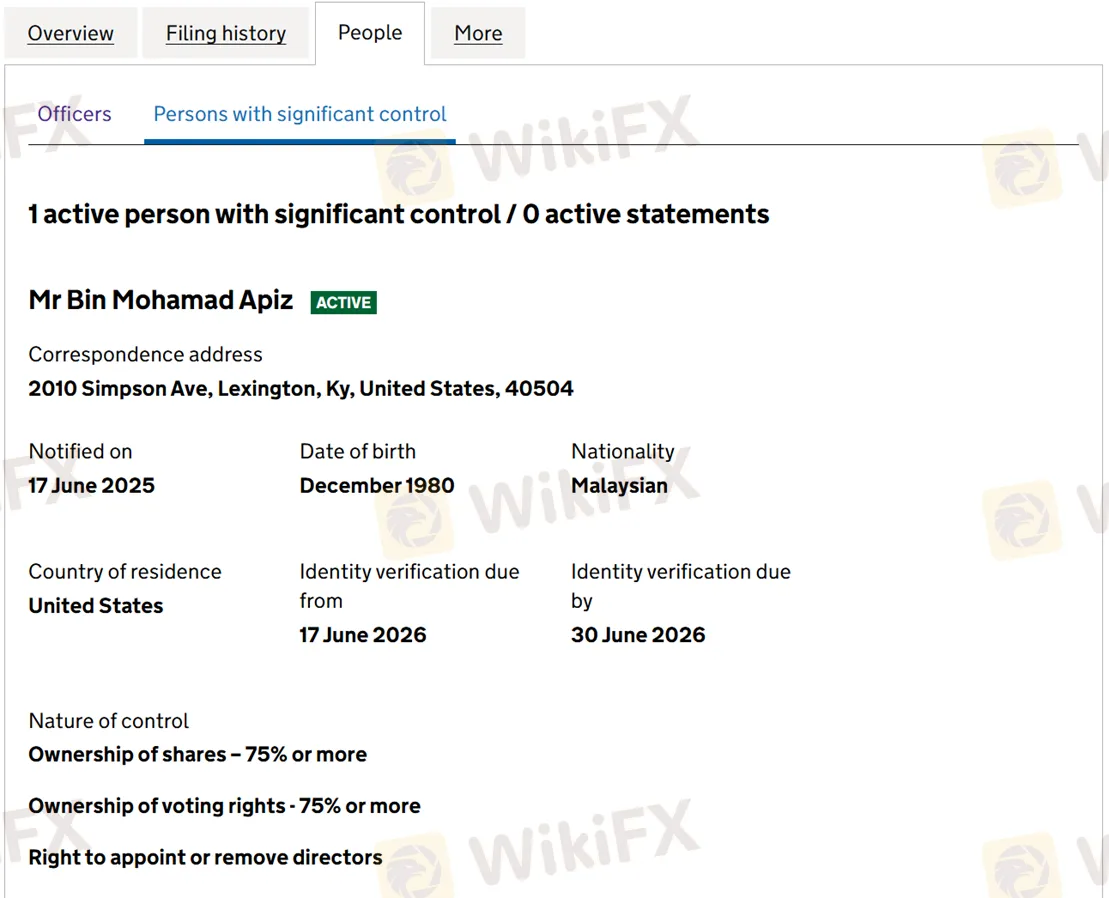The width and height of the screenshot is (1109, 898).
Task: Select the People tab
Action: [370, 33]
